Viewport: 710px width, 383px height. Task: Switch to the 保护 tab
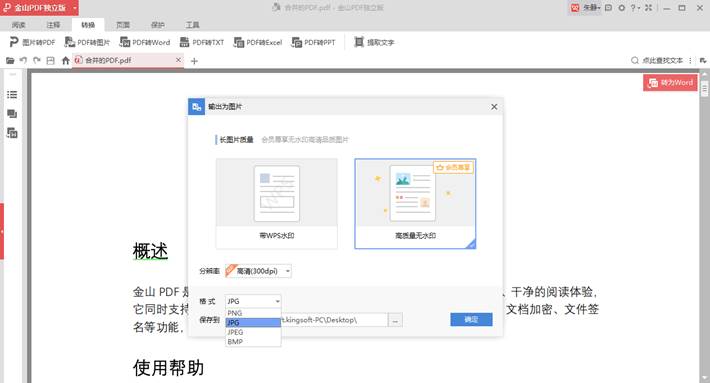158,25
